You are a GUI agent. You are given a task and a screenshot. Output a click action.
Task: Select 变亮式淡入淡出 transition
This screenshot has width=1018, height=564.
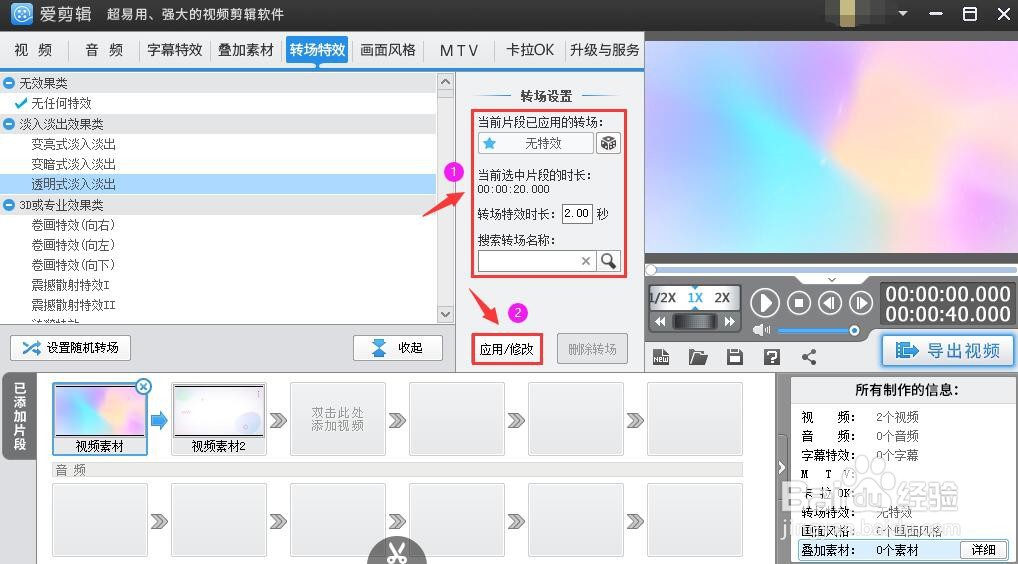tap(73, 144)
